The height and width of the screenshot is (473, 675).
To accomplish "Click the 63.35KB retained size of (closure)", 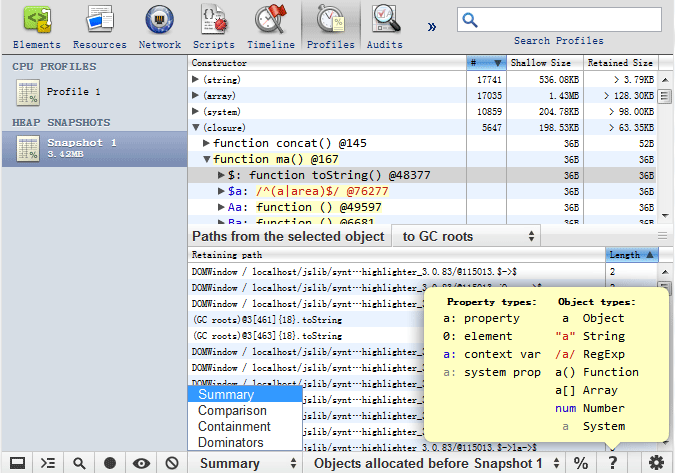I will [621, 127].
